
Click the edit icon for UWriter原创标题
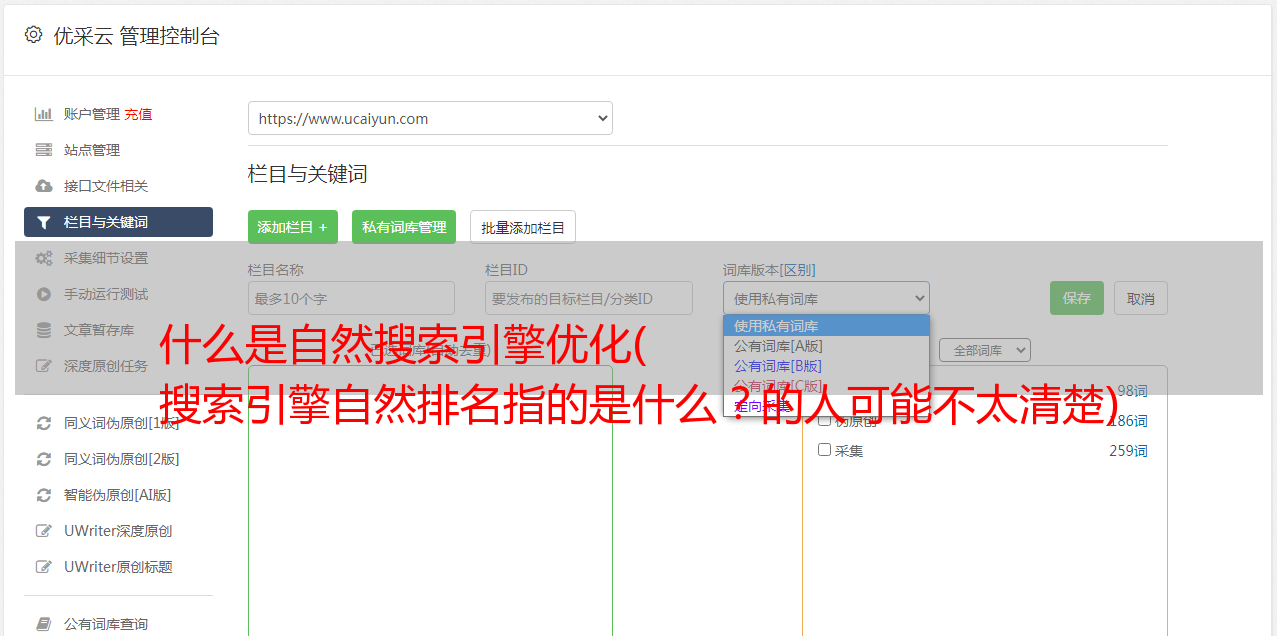[44, 567]
